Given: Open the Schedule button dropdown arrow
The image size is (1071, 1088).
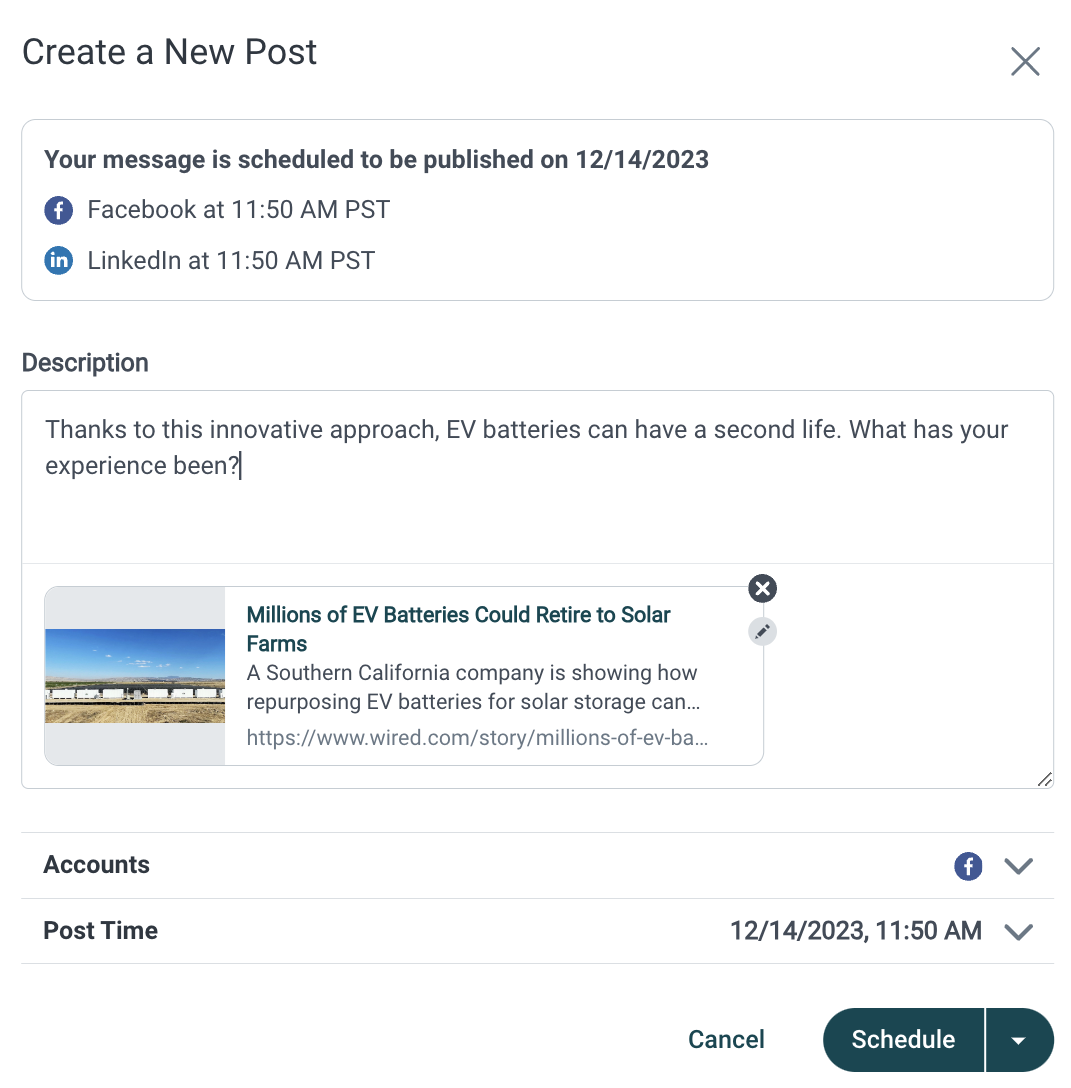Looking at the screenshot, I should (1020, 1039).
